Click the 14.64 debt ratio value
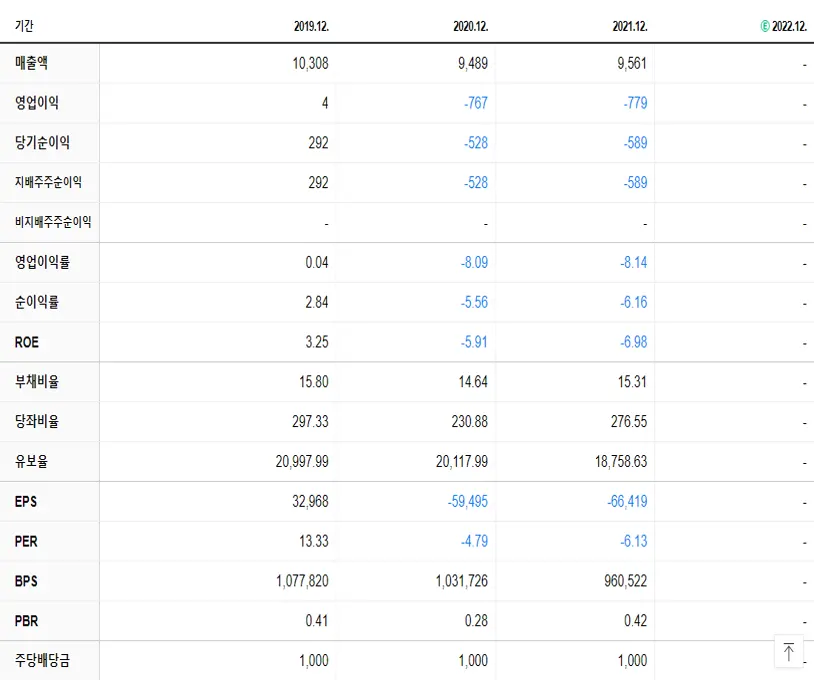 [473, 382]
